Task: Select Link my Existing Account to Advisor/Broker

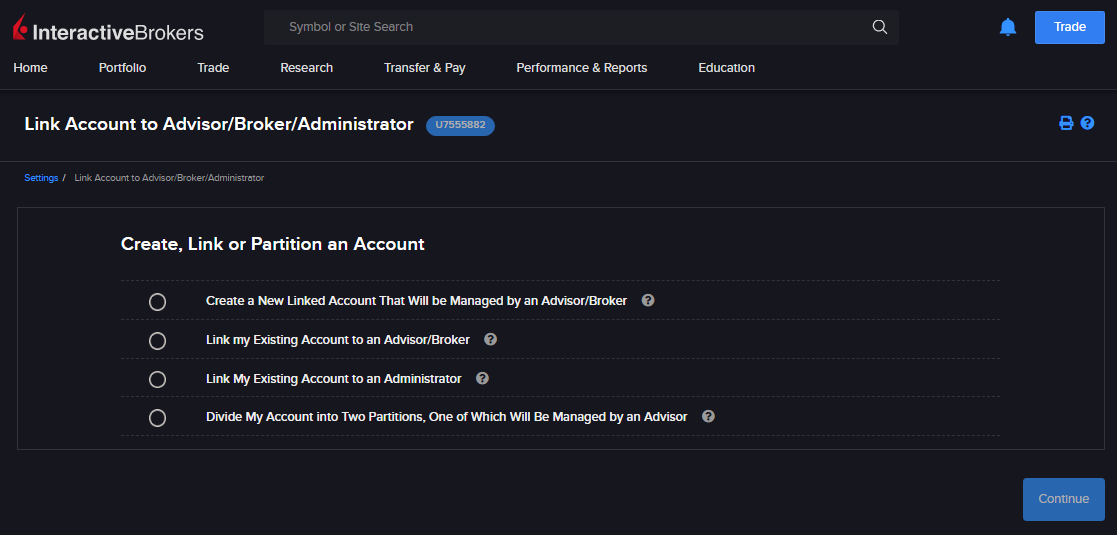Action: pyautogui.click(x=157, y=341)
